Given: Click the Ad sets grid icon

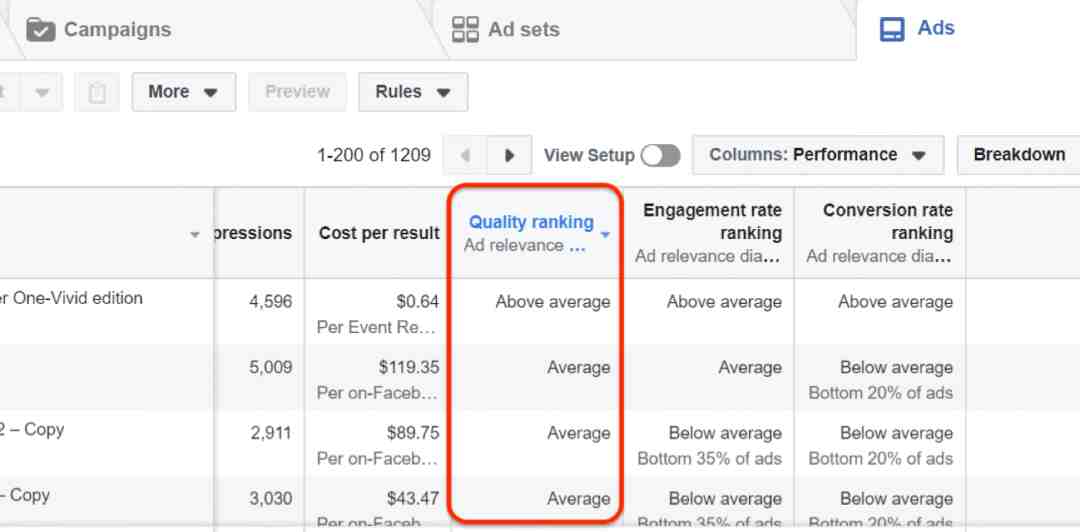Looking at the screenshot, I should tap(465, 30).
